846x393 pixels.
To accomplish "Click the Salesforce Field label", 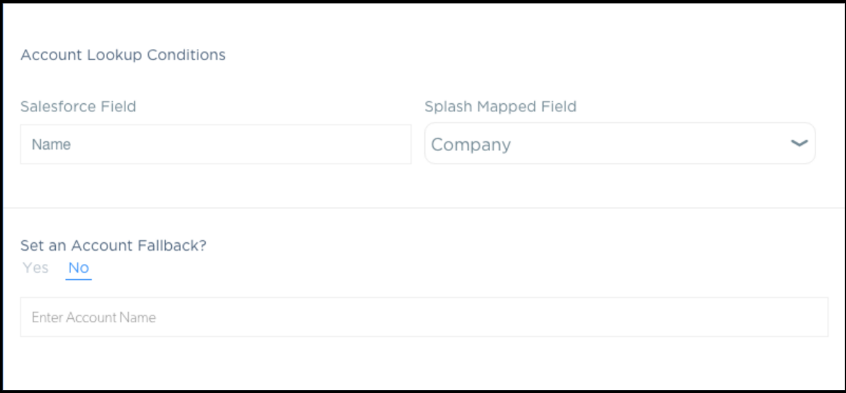I will [x=78, y=107].
